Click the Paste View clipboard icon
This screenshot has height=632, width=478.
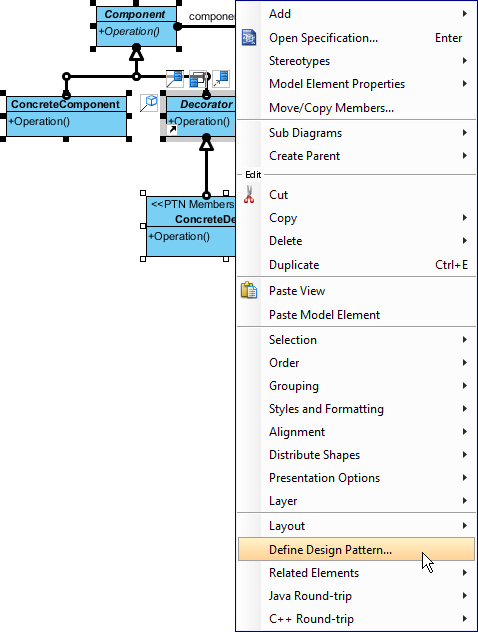pos(249,290)
